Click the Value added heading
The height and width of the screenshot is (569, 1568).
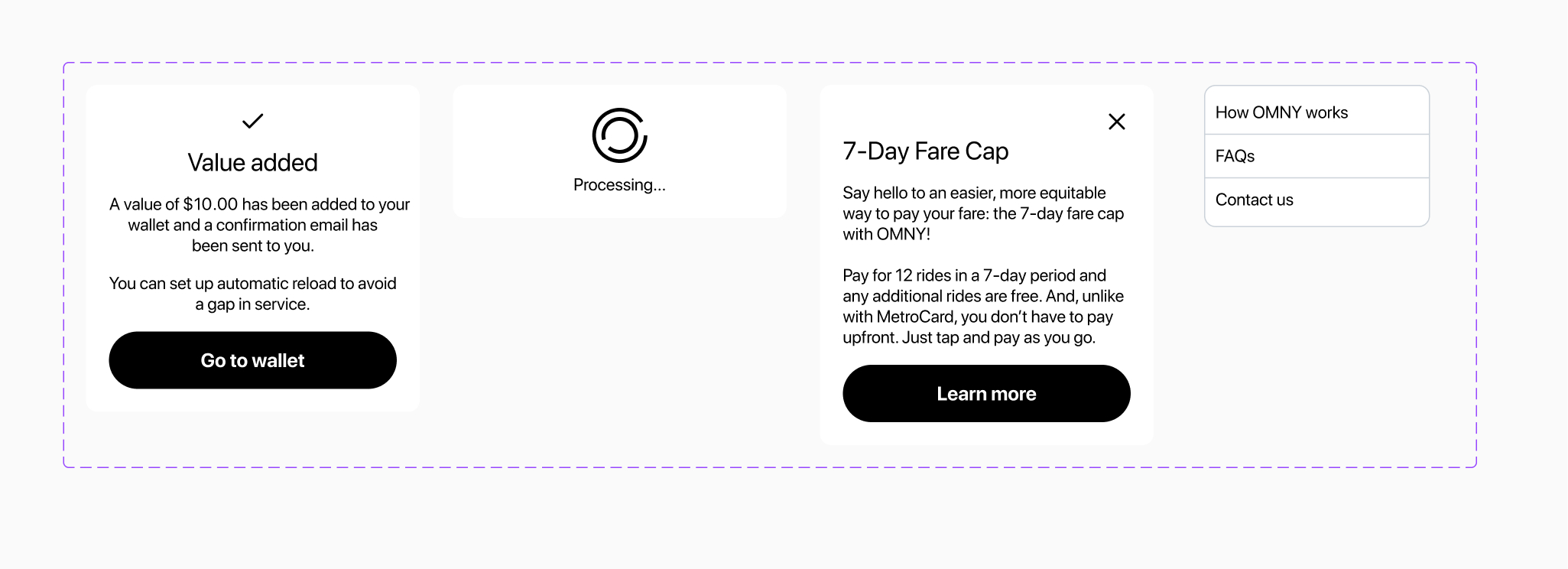[x=252, y=162]
